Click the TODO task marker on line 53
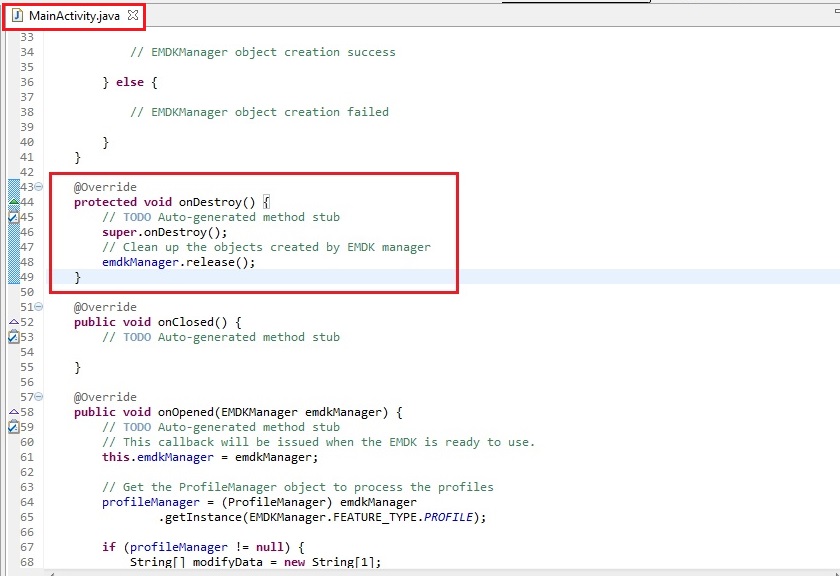The width and height of the screenshot is (840, 576). [x=13, y=337]
